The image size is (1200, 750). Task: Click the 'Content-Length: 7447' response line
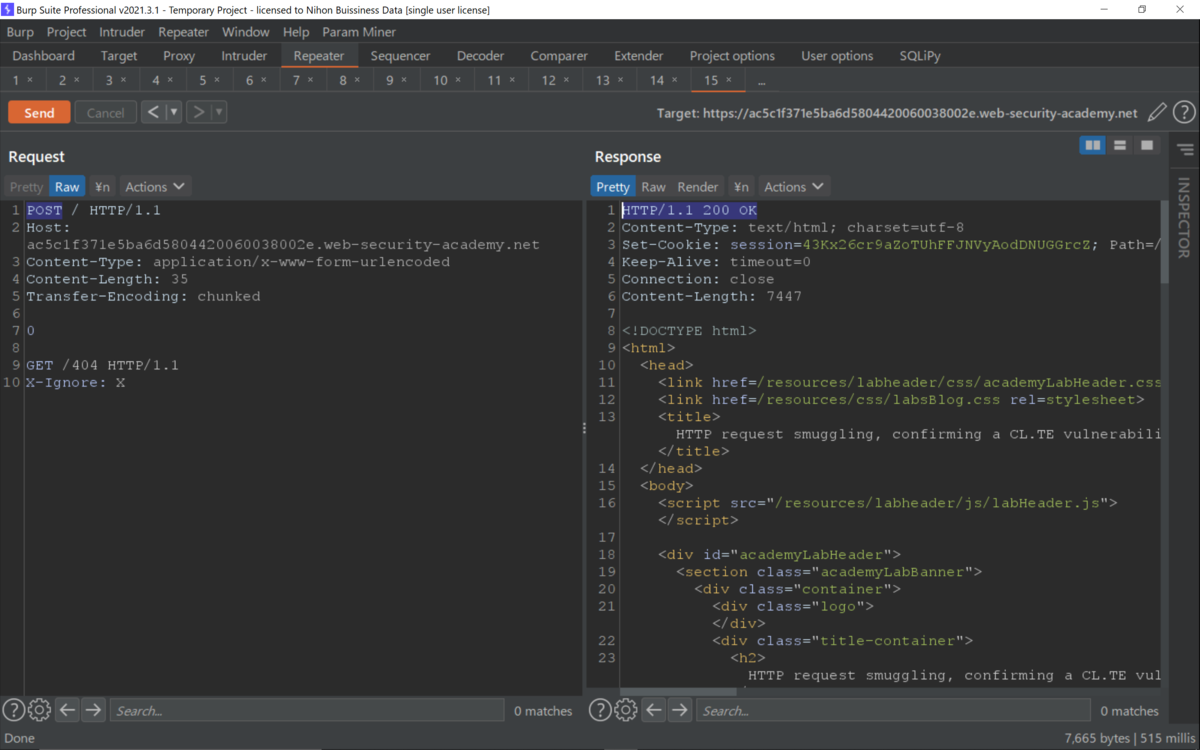pyautogui.click(x=712, y=296)
